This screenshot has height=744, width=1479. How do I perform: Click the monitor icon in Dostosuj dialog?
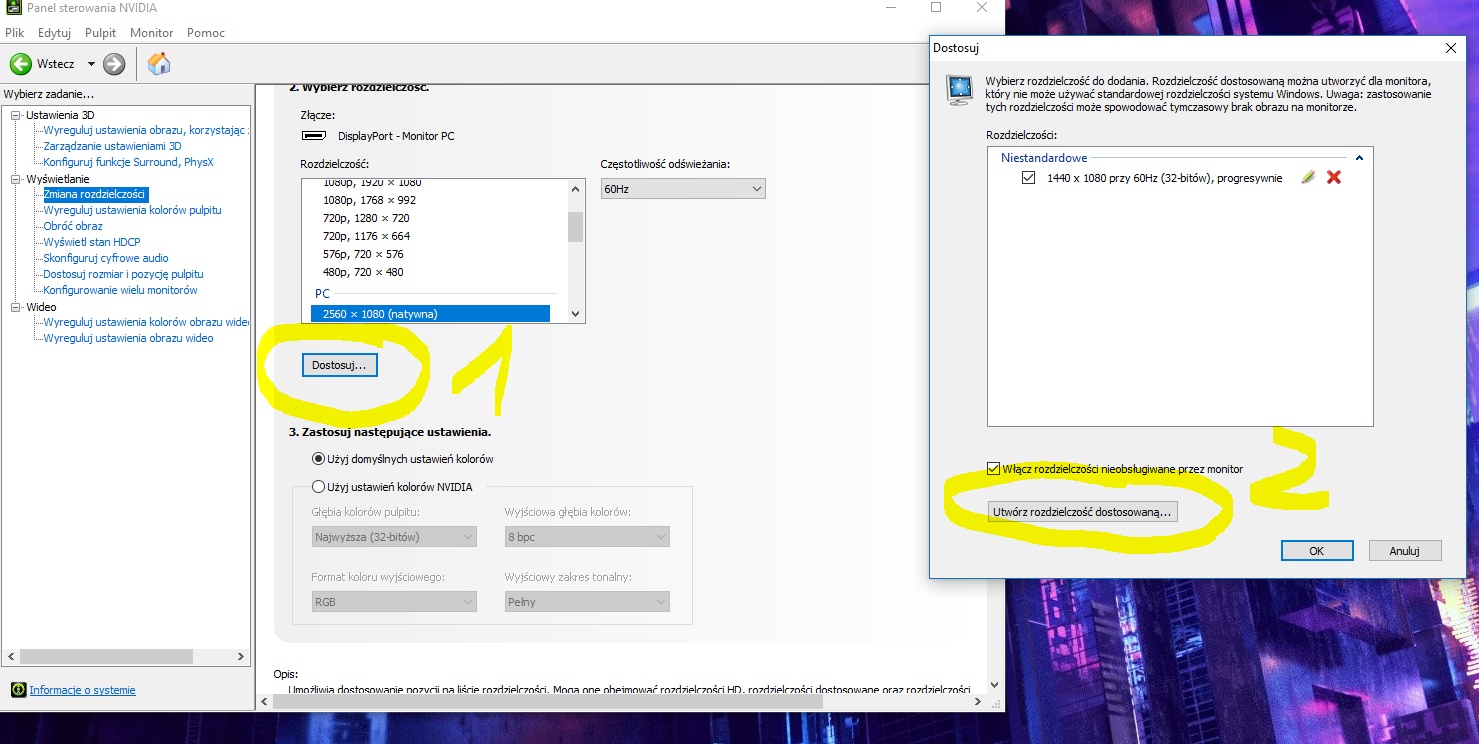(x=960, y=90)
